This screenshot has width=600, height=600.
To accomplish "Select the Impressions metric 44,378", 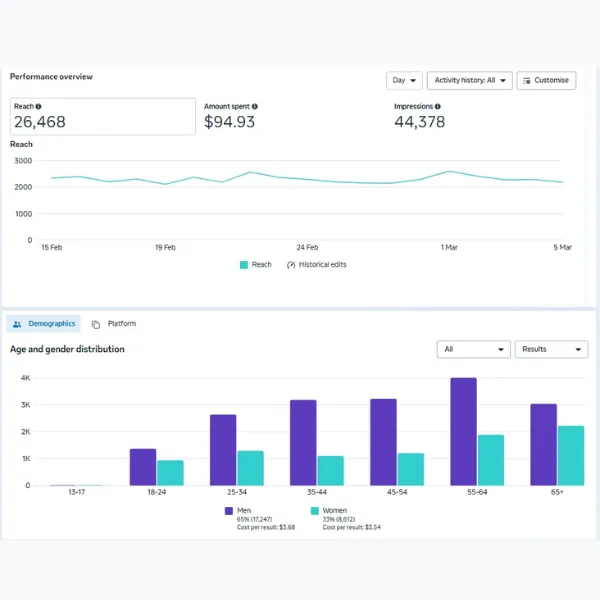I will (419, 122).
